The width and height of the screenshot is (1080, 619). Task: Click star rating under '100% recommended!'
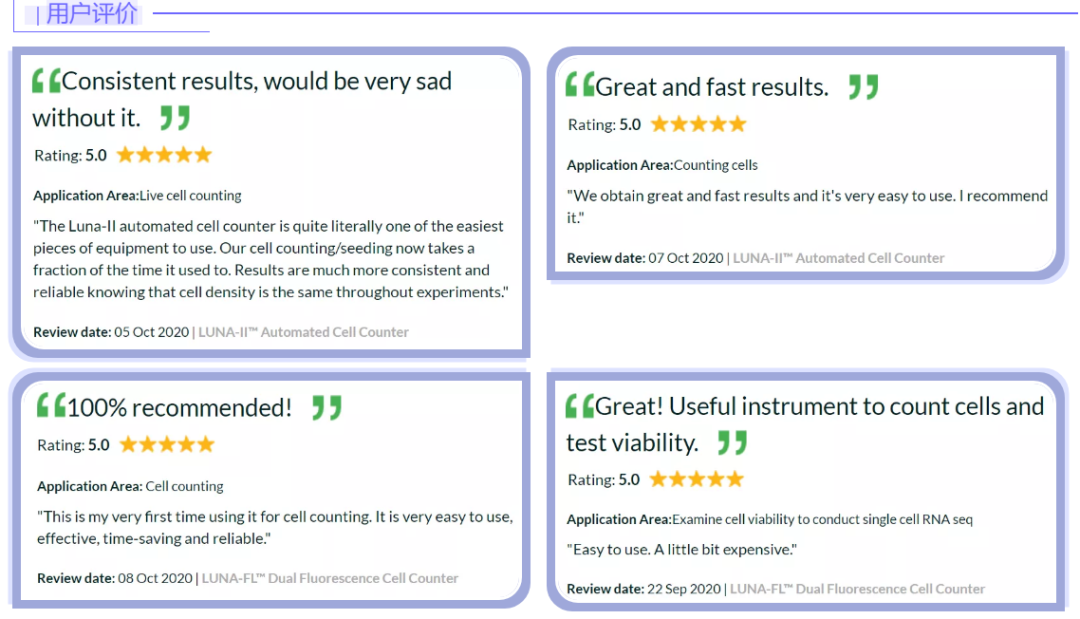(x=167, y=445)
